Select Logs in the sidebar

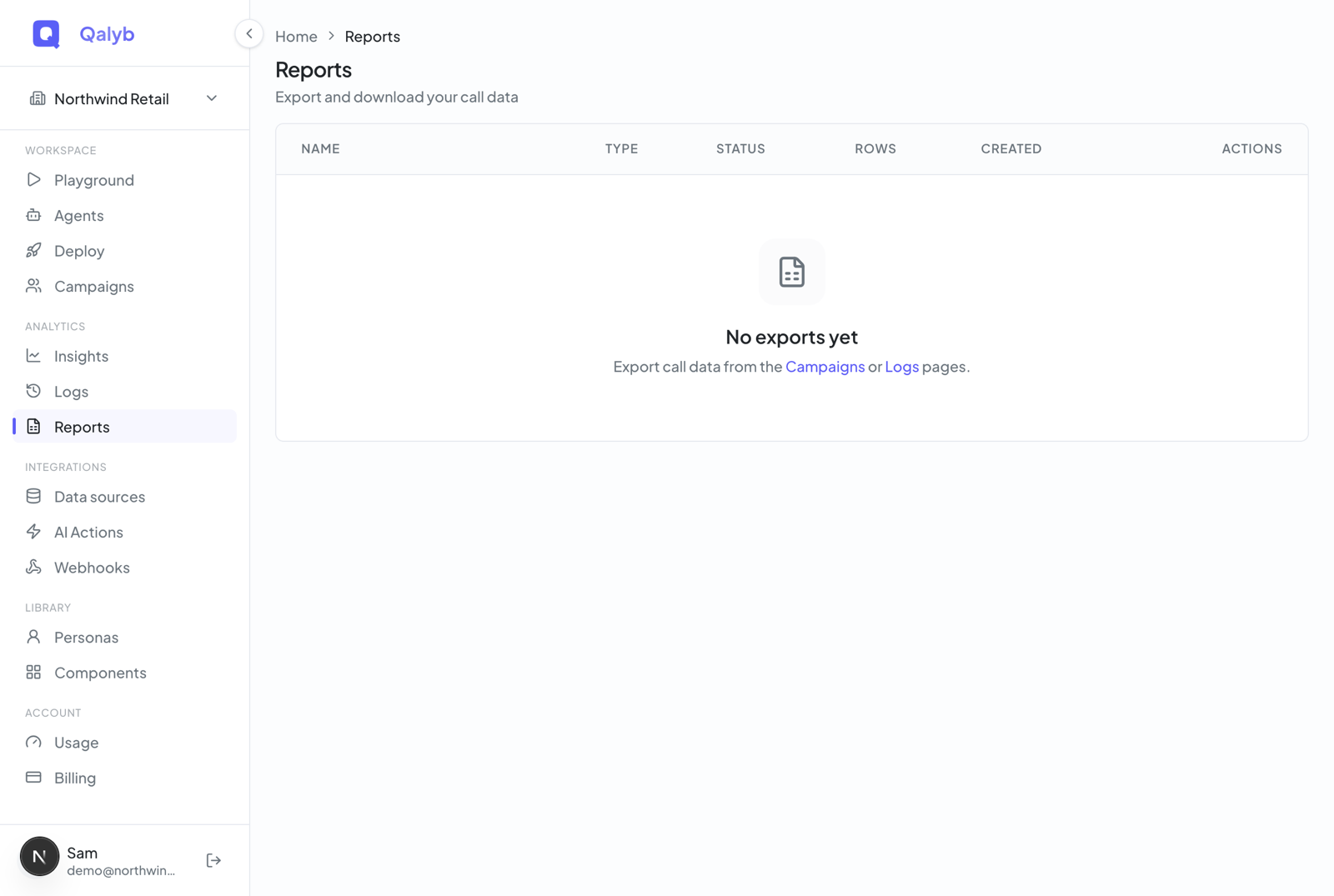coord(124,391)
